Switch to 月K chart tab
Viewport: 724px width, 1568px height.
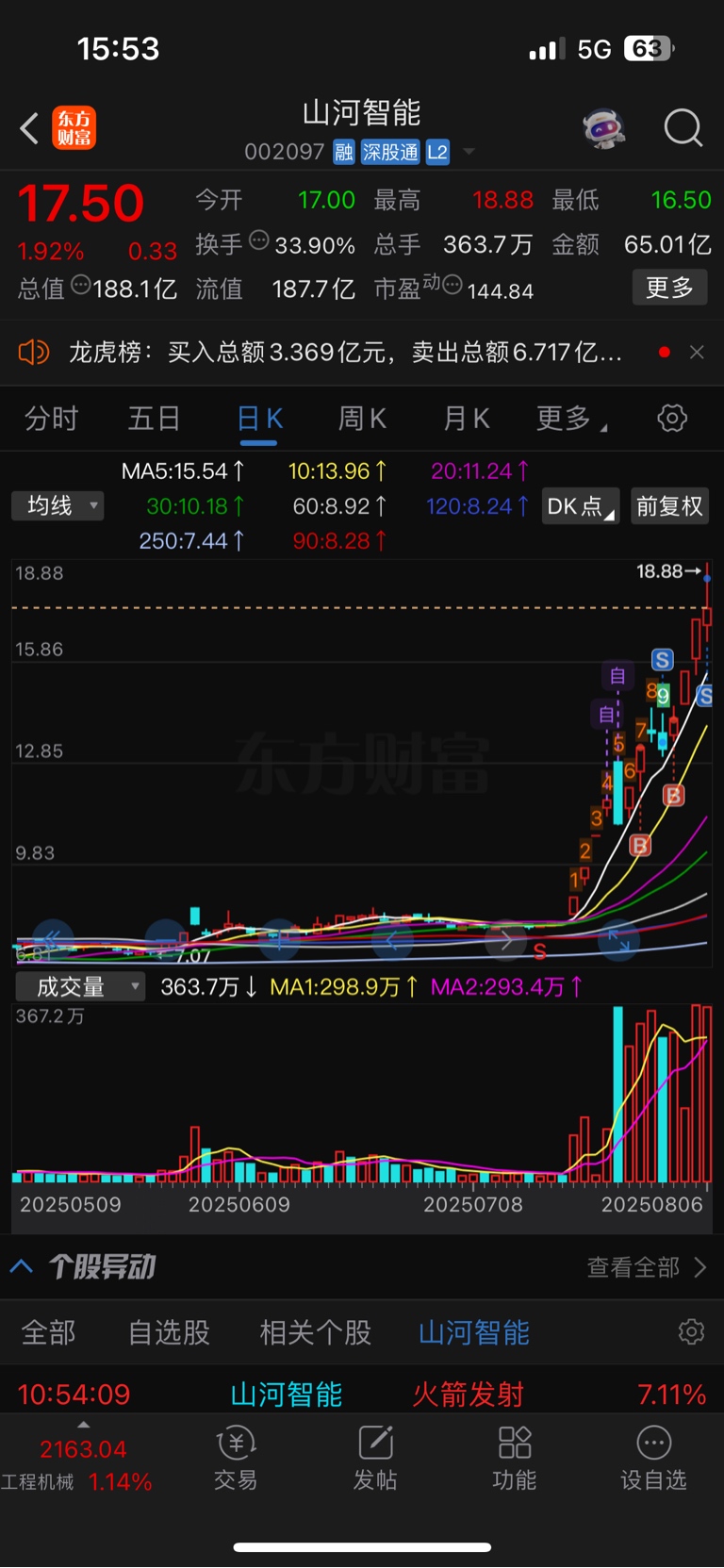click(x=466, y=418)
